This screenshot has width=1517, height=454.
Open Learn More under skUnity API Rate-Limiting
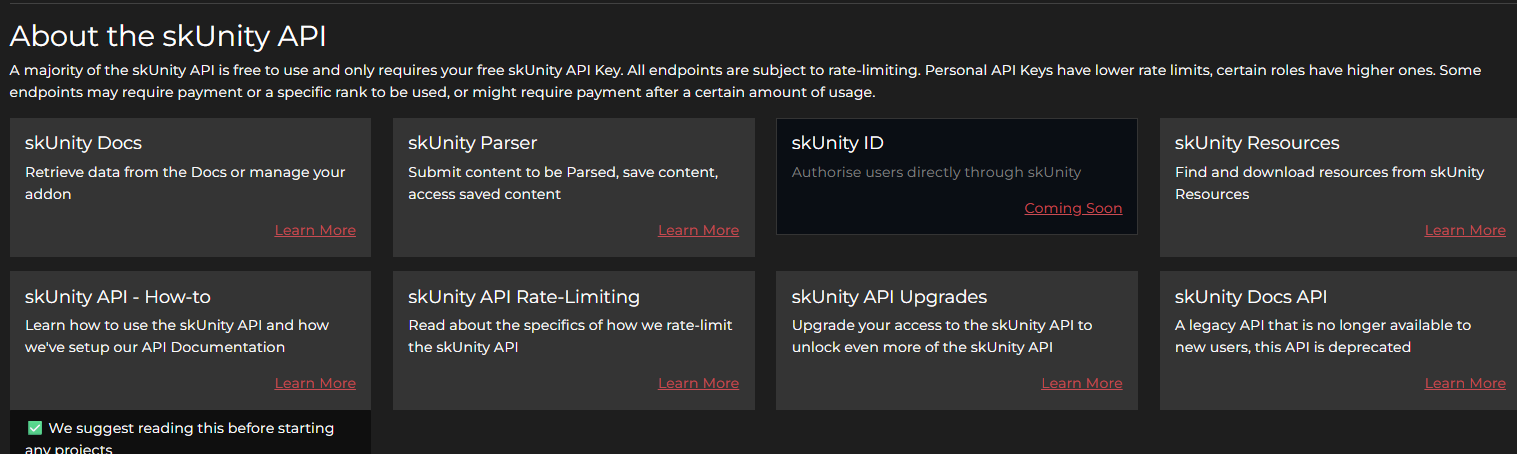point(698,384)
